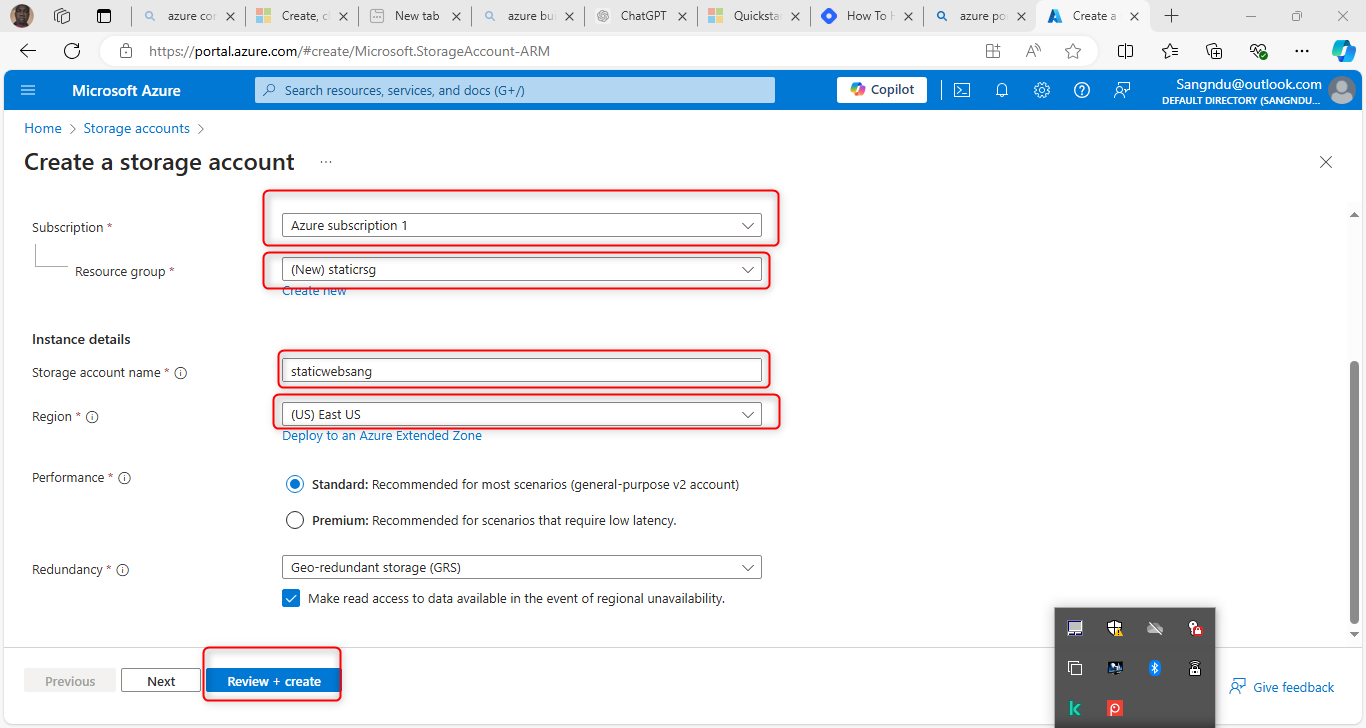The height and width of the screenshot is (728, 1366).
Task: Open the Azure Support and Troubleshooting help icon
Action: (x=1082, y=90)
